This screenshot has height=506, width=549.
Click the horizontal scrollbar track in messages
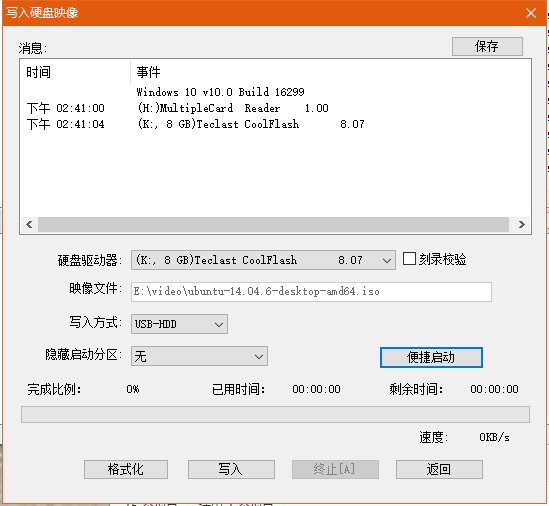click(x=273, y=224)
